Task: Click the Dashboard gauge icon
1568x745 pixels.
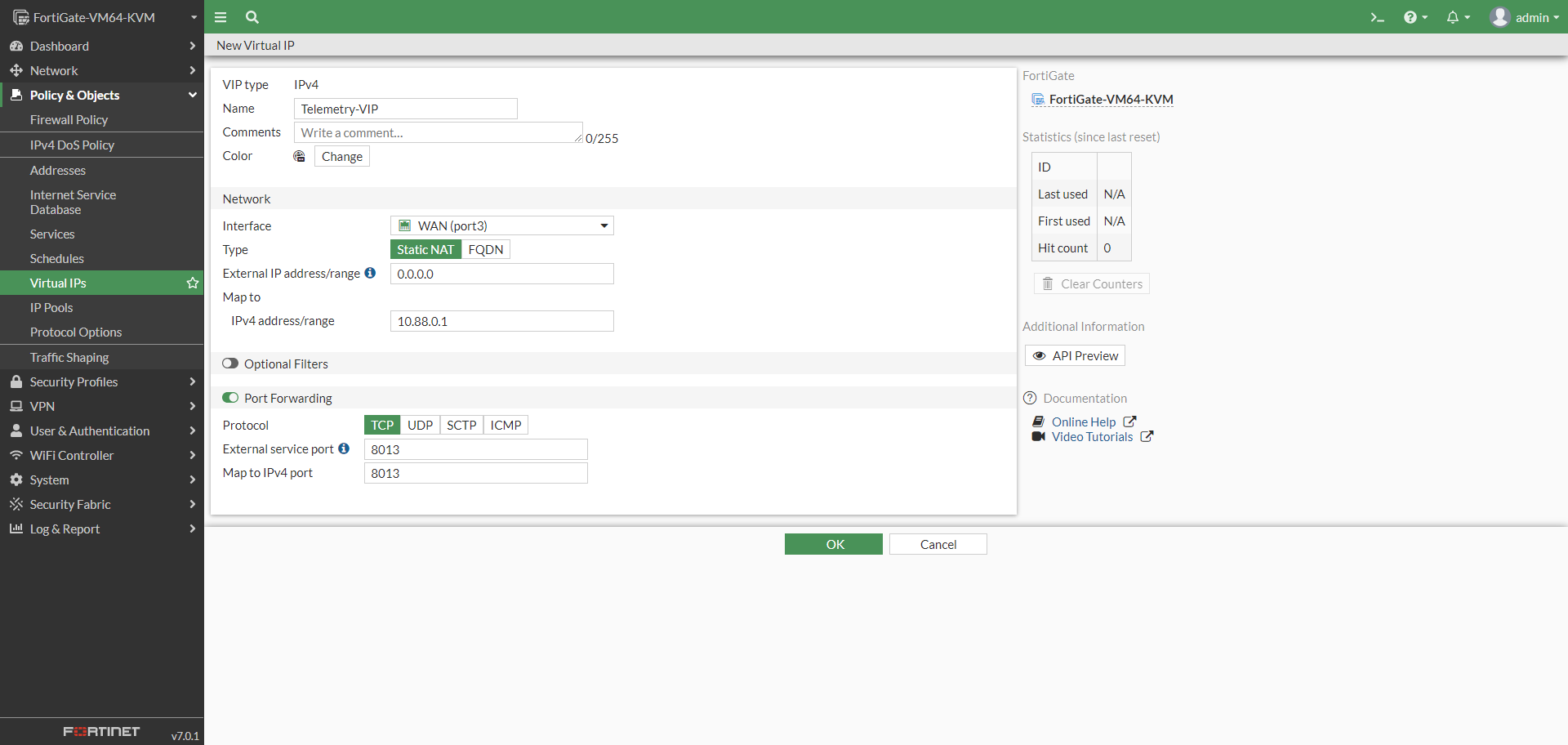Action: (x=16, y=46)
